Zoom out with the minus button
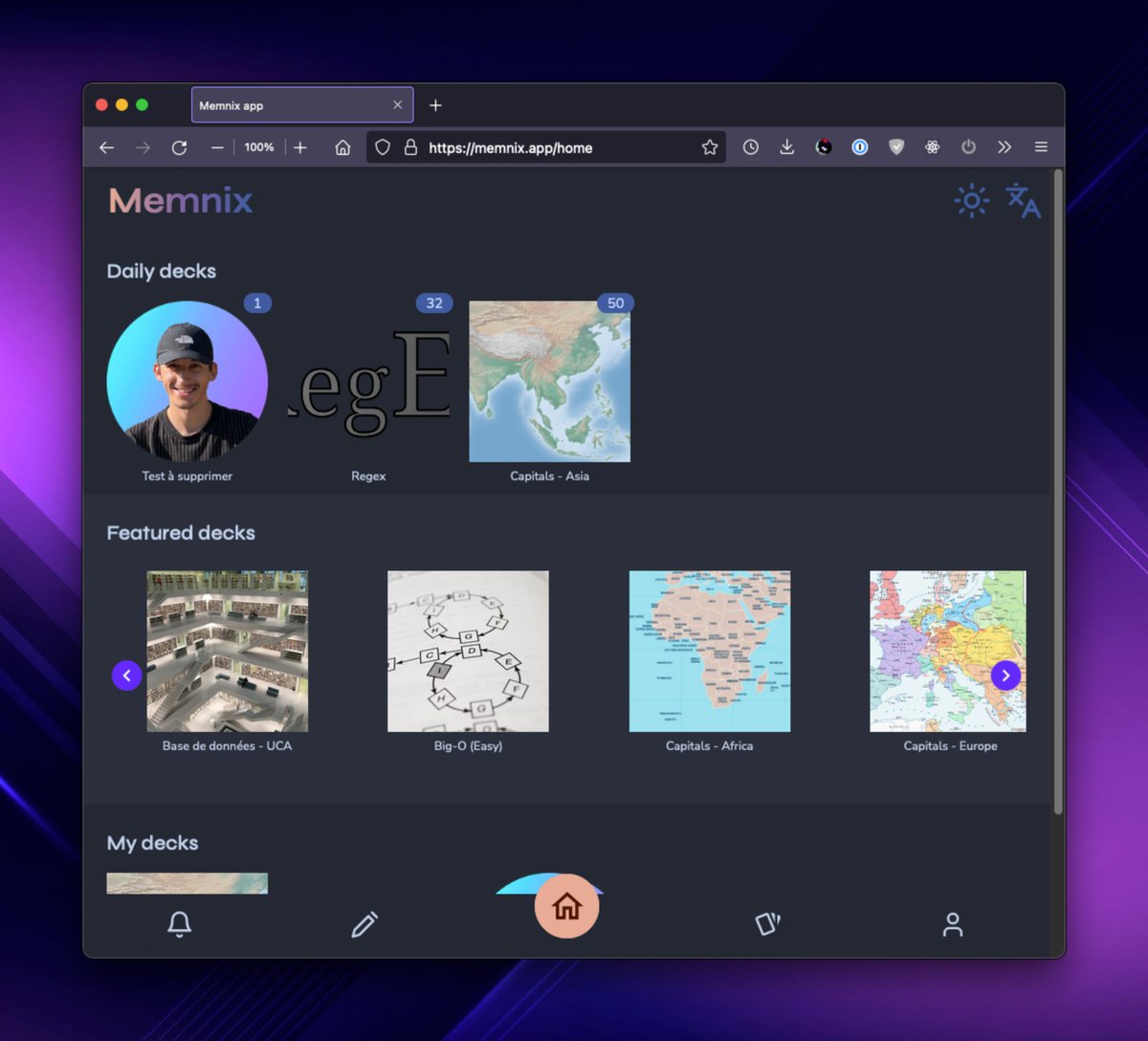The image size is (1148, 1041). click(x=217, y=147)
